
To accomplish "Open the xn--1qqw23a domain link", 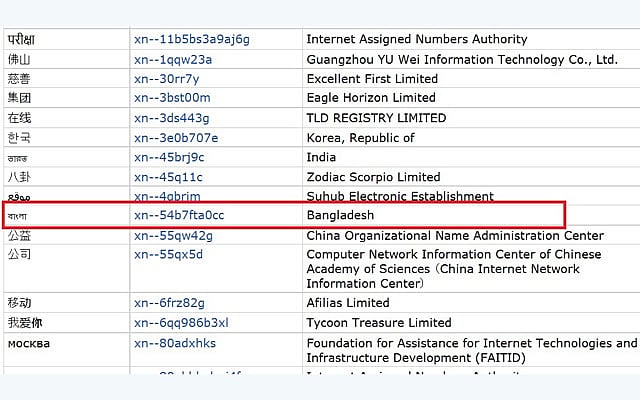I will (173, 60).
